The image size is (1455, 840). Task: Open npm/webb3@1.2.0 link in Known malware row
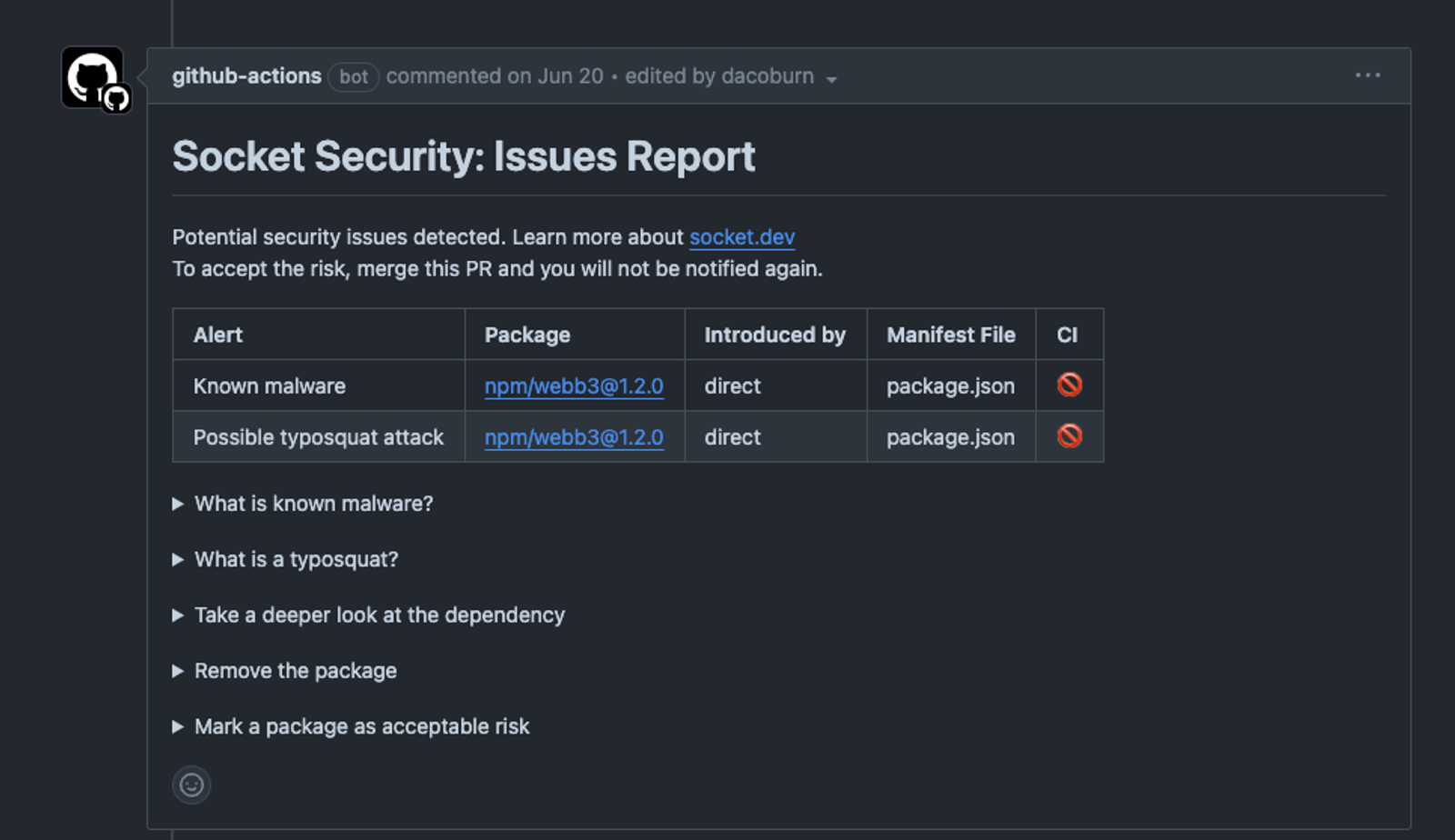[x=574, y=386]
